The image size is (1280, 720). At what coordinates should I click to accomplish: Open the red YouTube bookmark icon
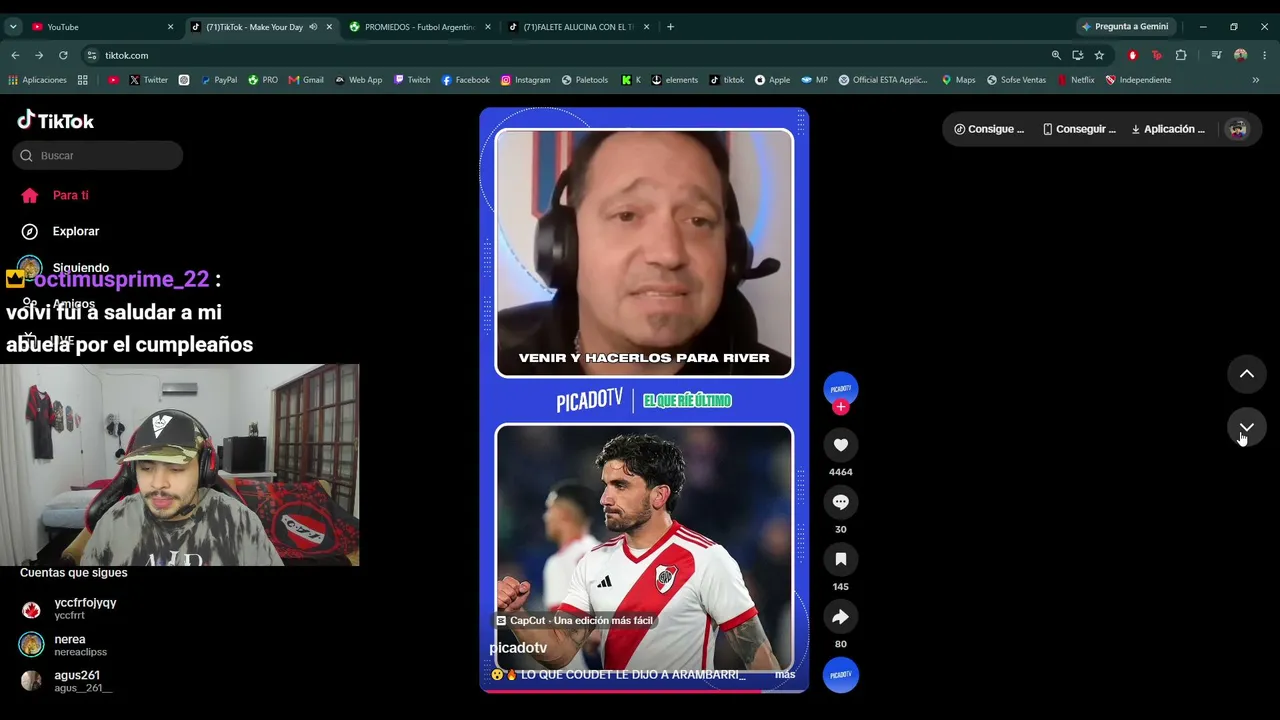pyautogui.click(x=113, y=80)
